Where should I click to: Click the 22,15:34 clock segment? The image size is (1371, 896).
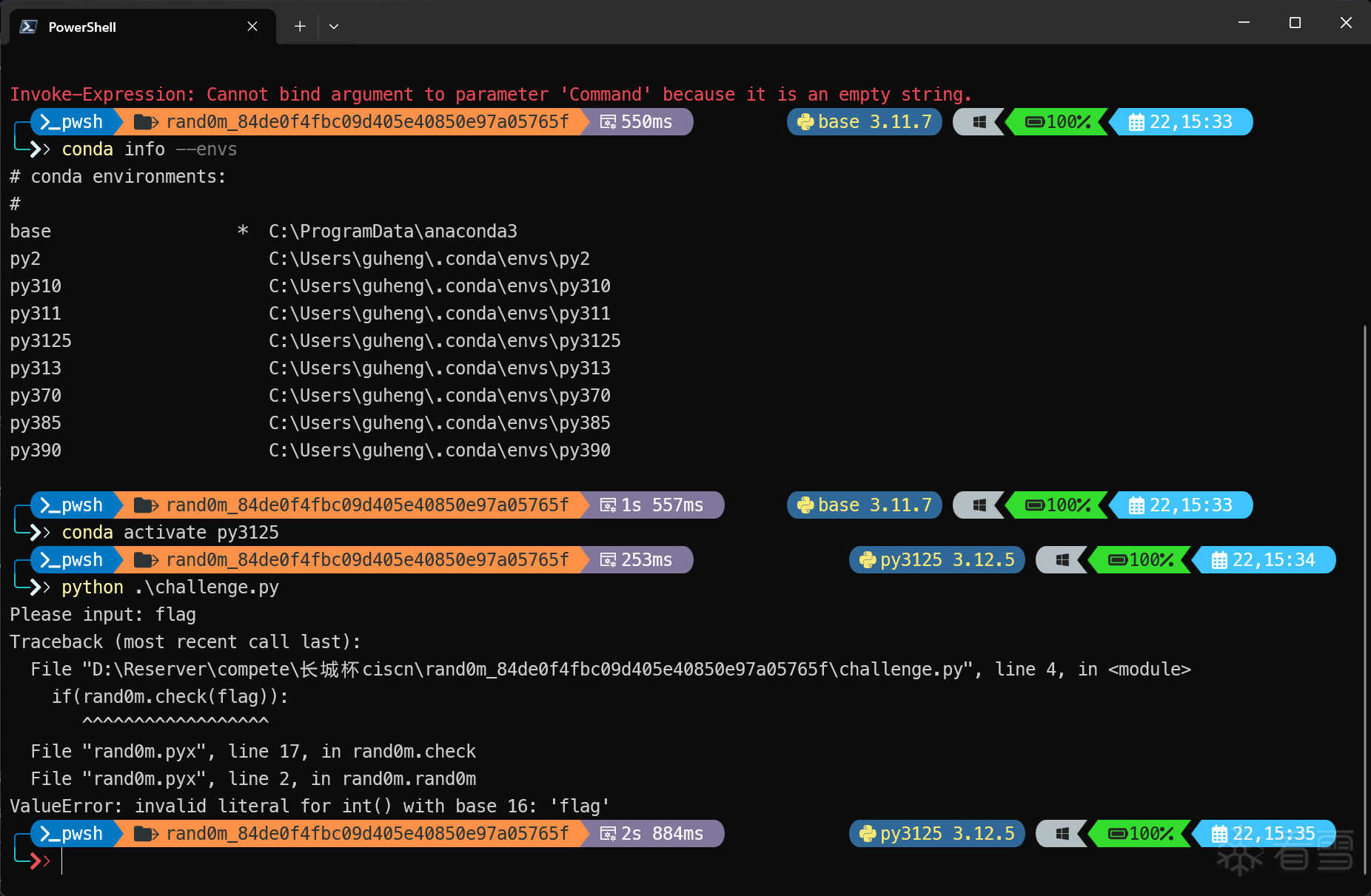pyautogui.click(x=1265, y=560)
